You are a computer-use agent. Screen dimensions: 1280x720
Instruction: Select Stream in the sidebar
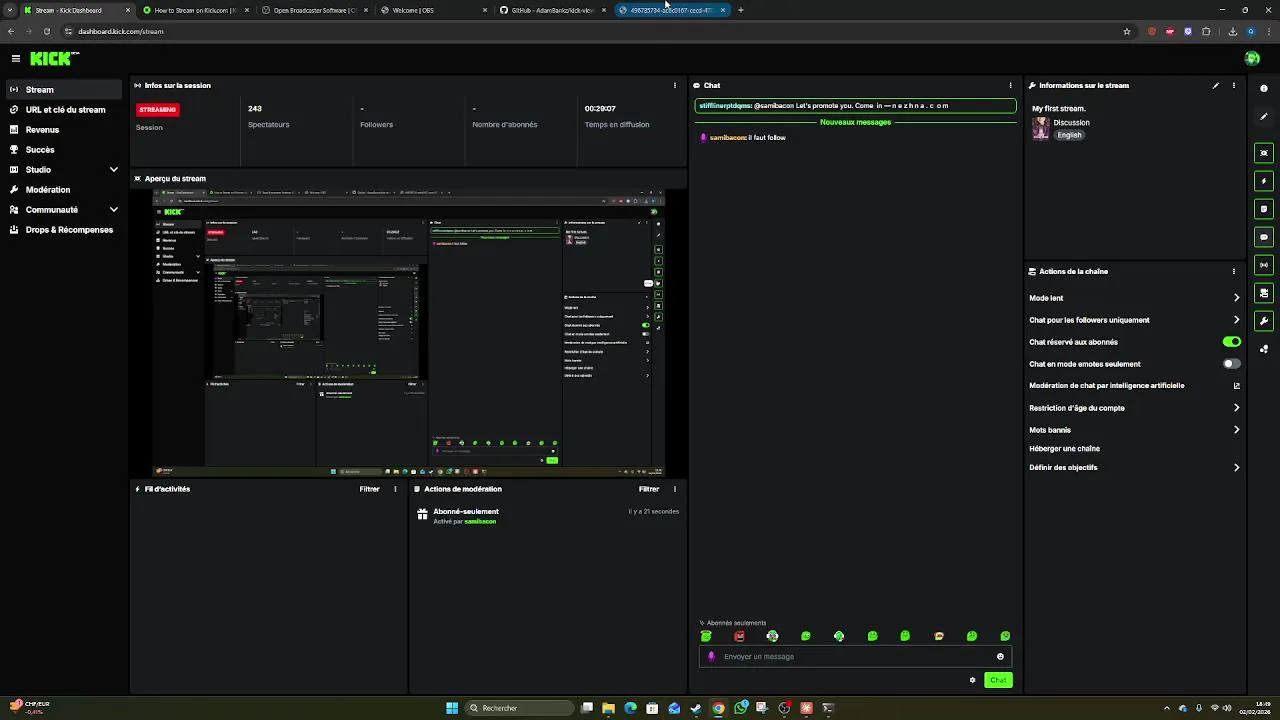64,90
